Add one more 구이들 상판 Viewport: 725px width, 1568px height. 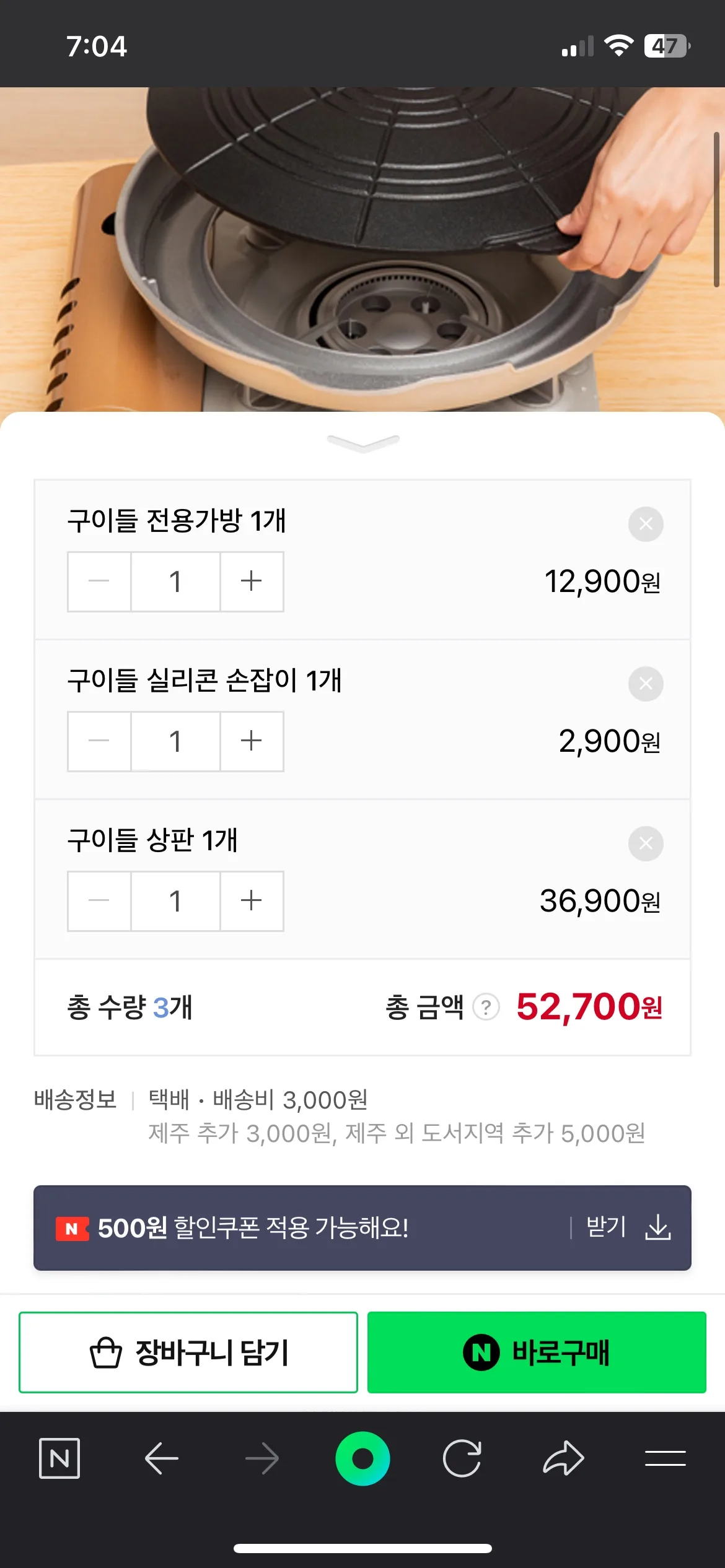252,901
